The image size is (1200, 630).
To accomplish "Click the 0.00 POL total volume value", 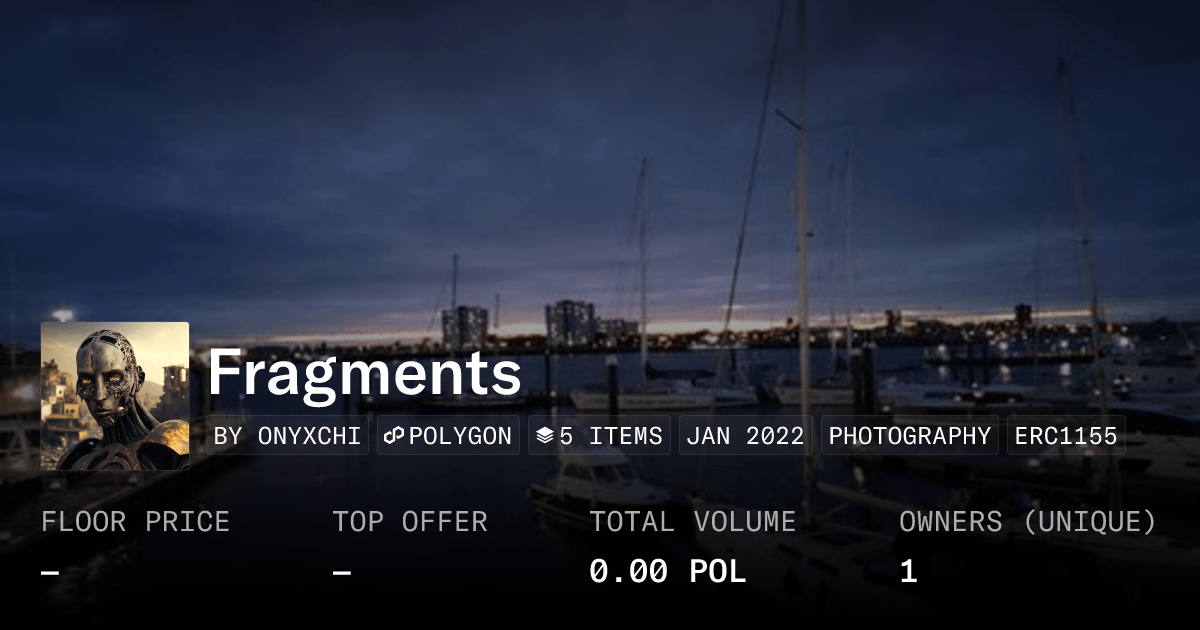I will pos(668,571).
